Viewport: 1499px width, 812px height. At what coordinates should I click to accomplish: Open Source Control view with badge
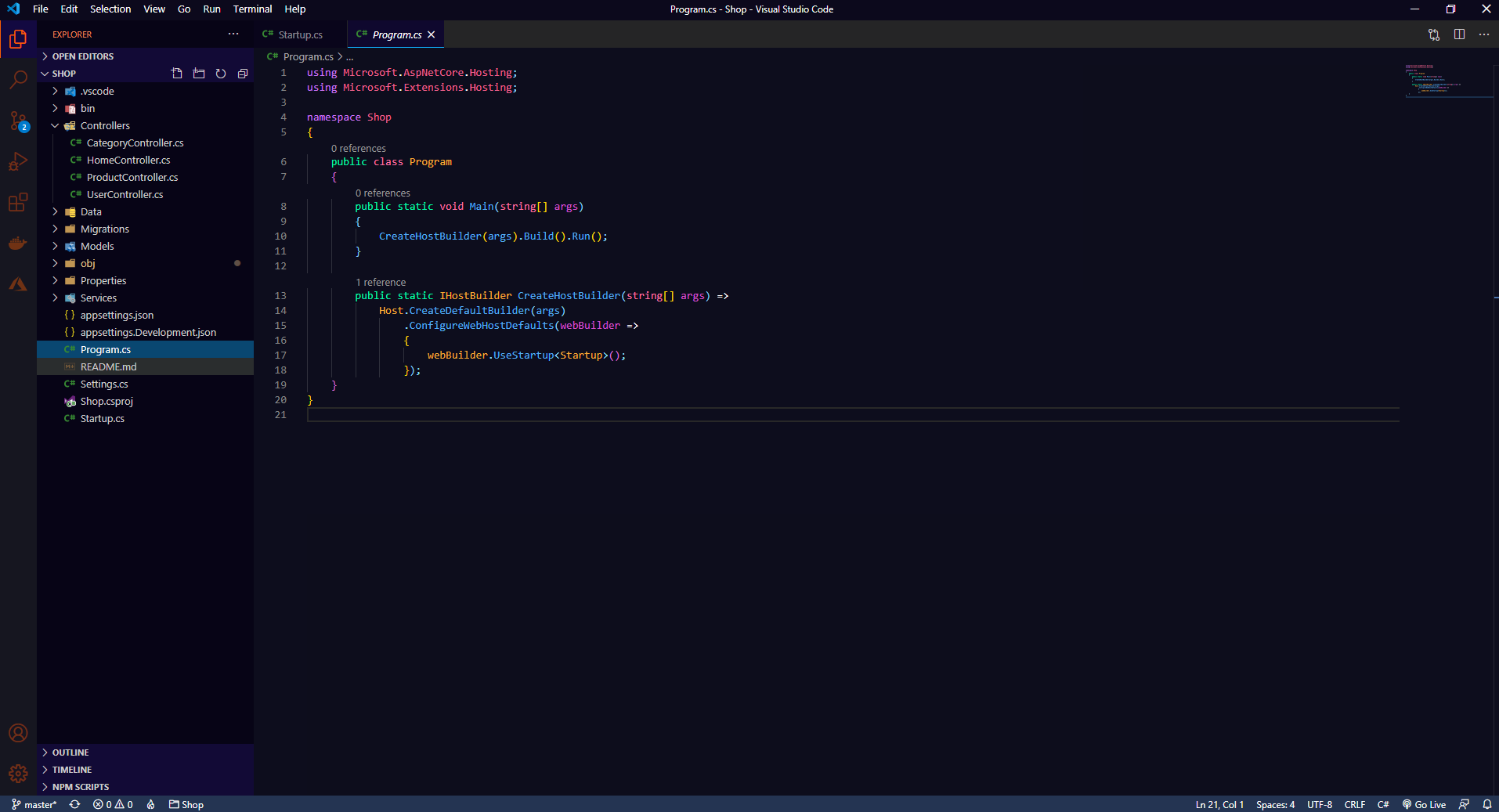(18, 121)
